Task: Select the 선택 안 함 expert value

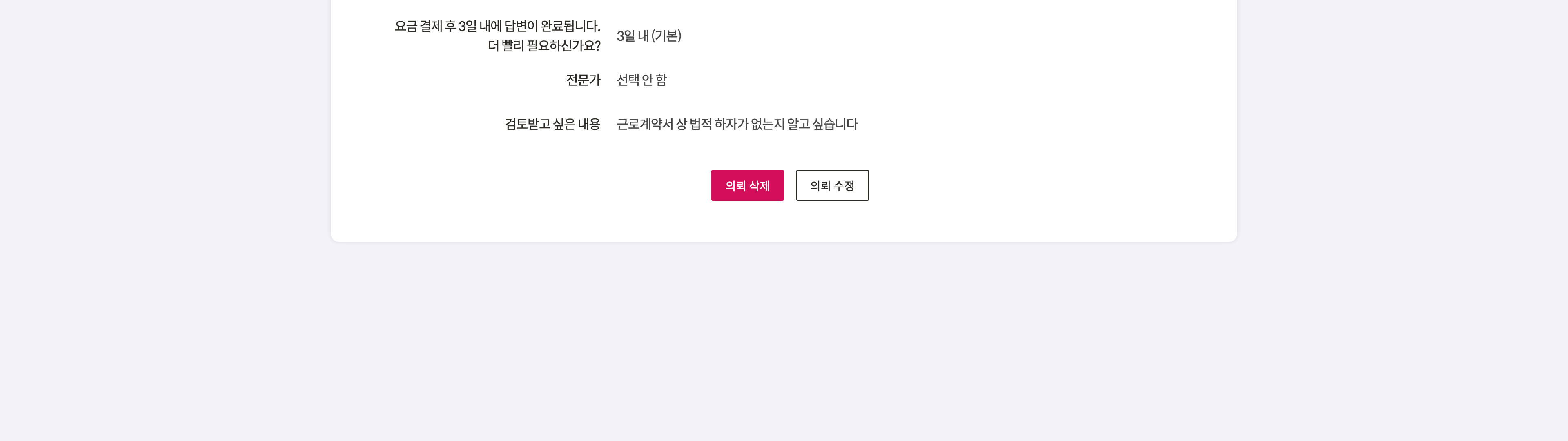Action: point(641,80)
